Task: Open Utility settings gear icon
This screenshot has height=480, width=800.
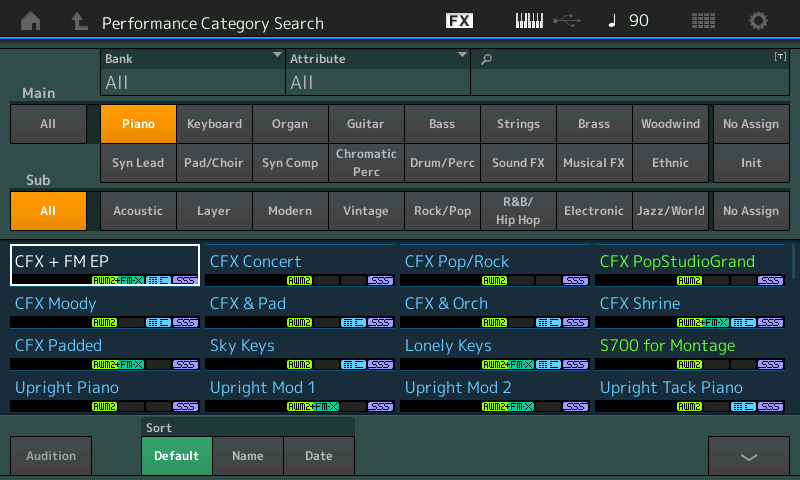Action: [x=759, y=21]
